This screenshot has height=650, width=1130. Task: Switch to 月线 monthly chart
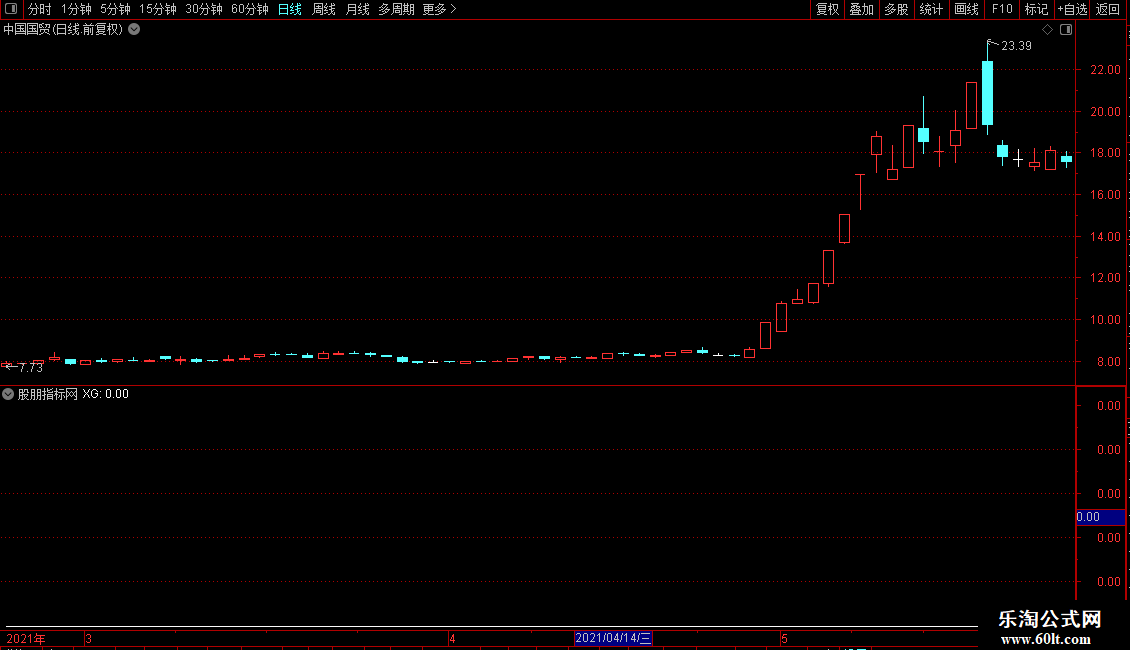coord(357,9)
